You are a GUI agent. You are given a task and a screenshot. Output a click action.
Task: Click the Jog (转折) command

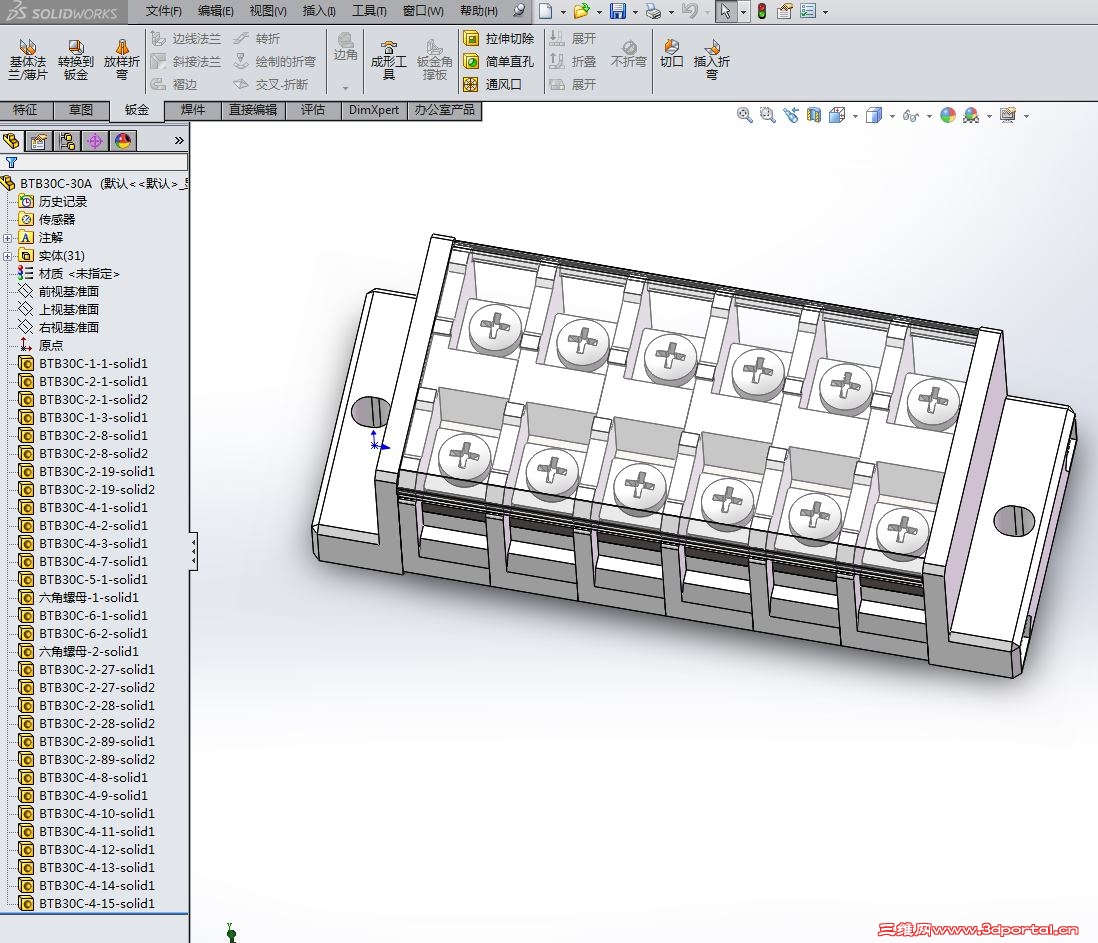[x=257, y=39]
